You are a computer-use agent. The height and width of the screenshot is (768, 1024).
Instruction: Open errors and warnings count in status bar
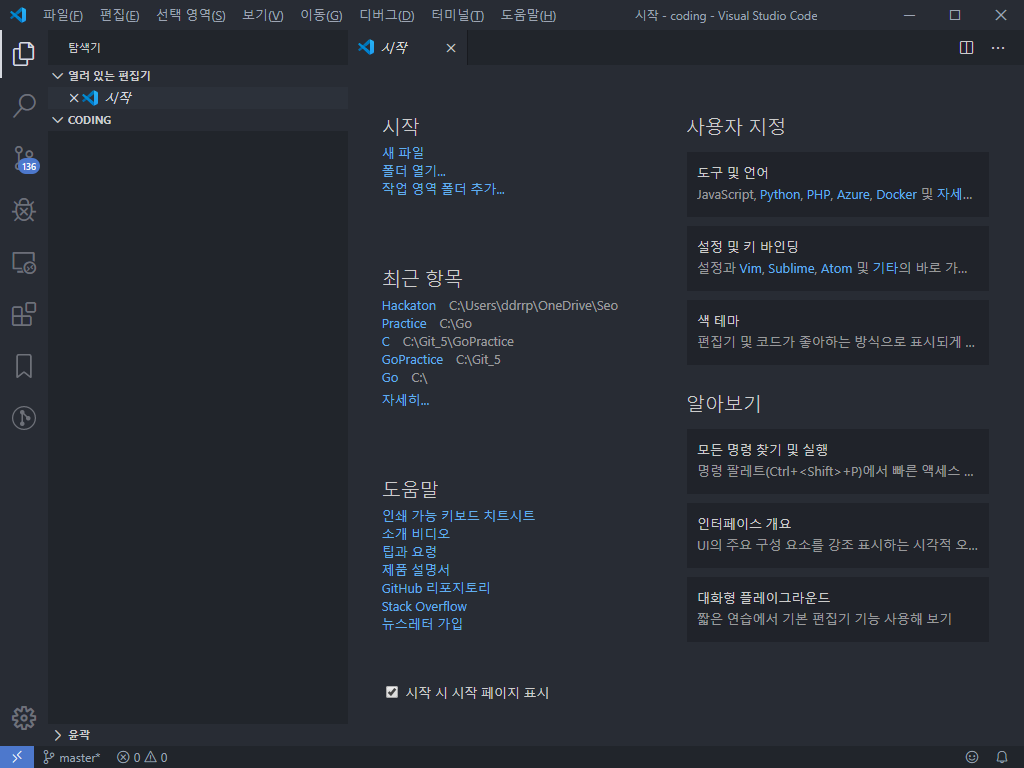pyautogui.click(x=142, y=758)
